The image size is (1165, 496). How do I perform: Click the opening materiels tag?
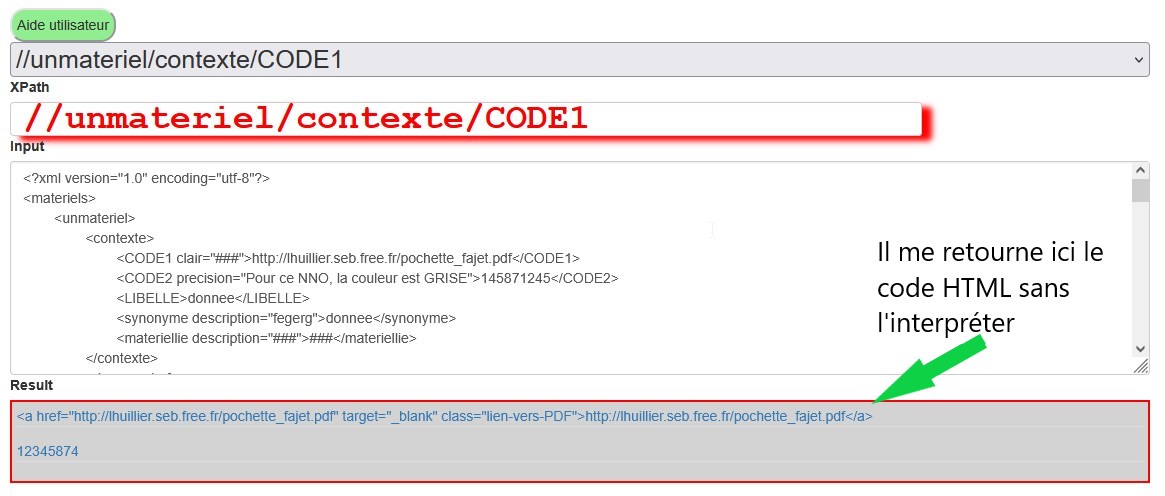[x=59, y=198]
